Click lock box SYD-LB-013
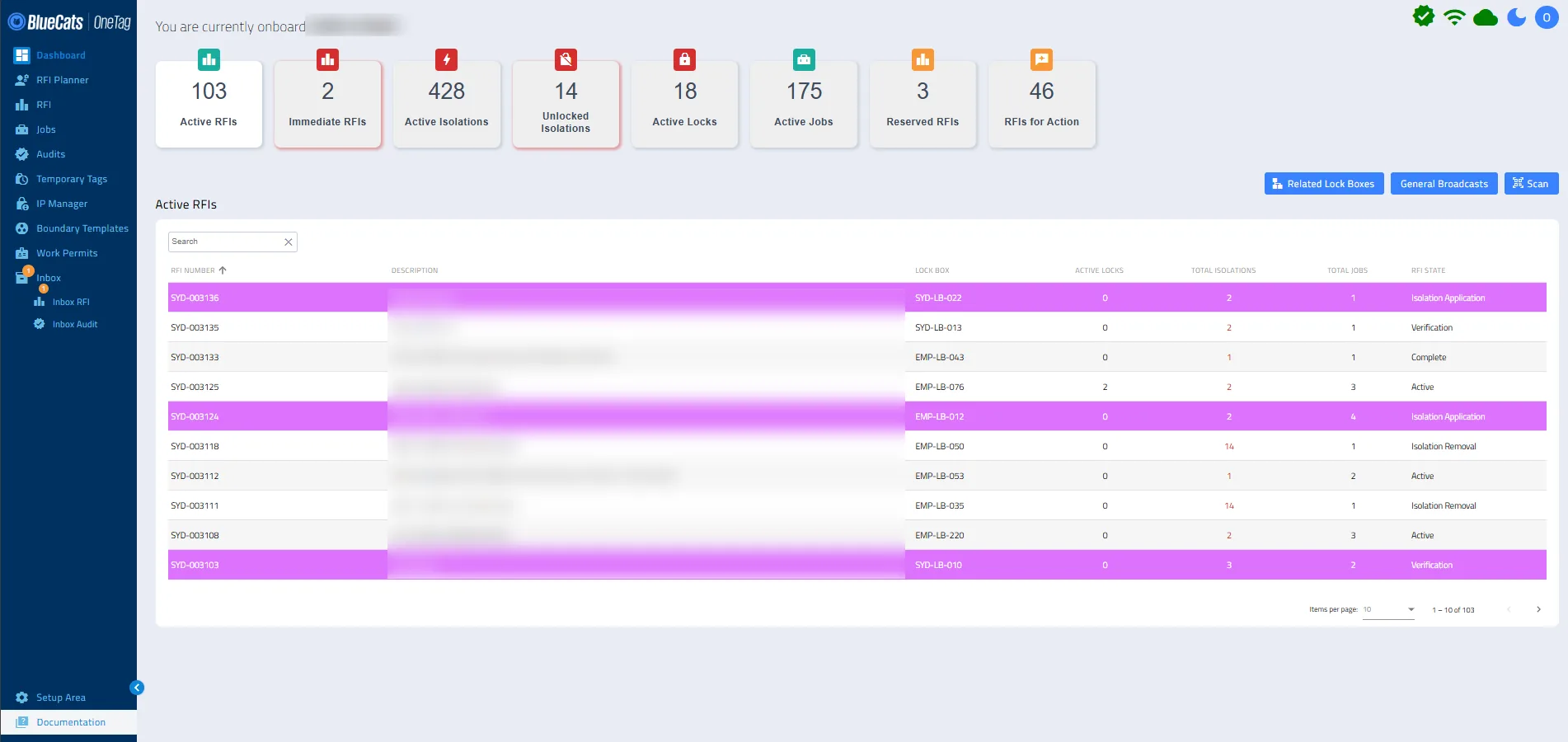The height and width of the screenshot is (742, 1568). tap(938, 327)
